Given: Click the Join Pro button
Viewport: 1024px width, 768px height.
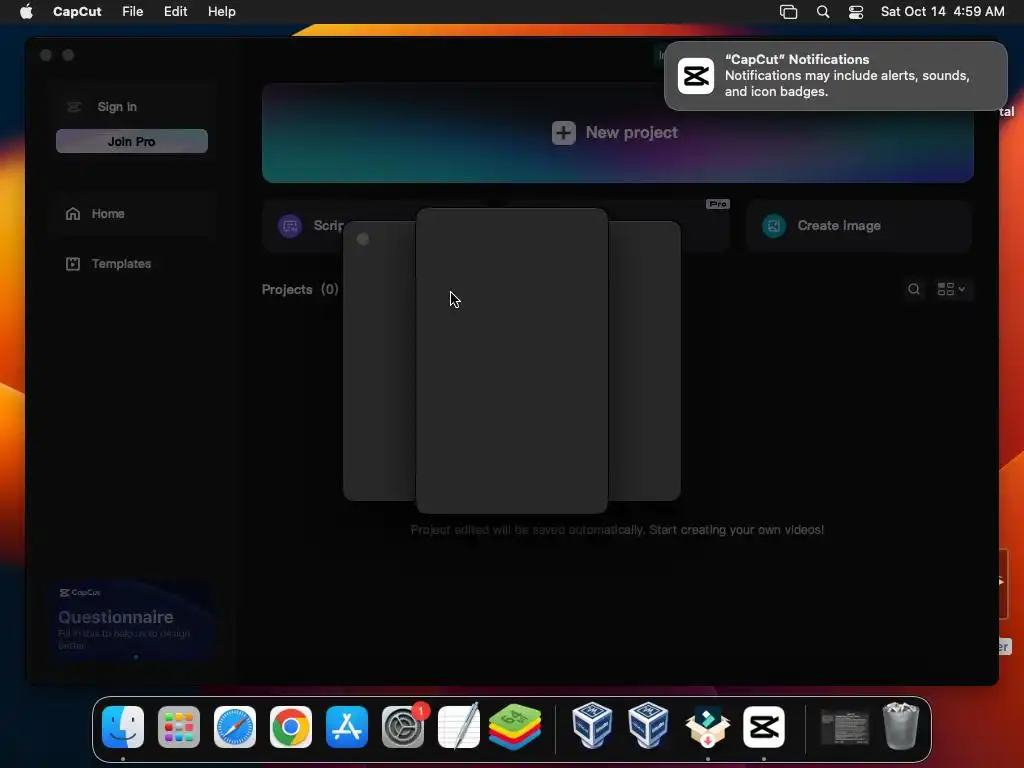Looking at the screenshot, I should point(132,141).
